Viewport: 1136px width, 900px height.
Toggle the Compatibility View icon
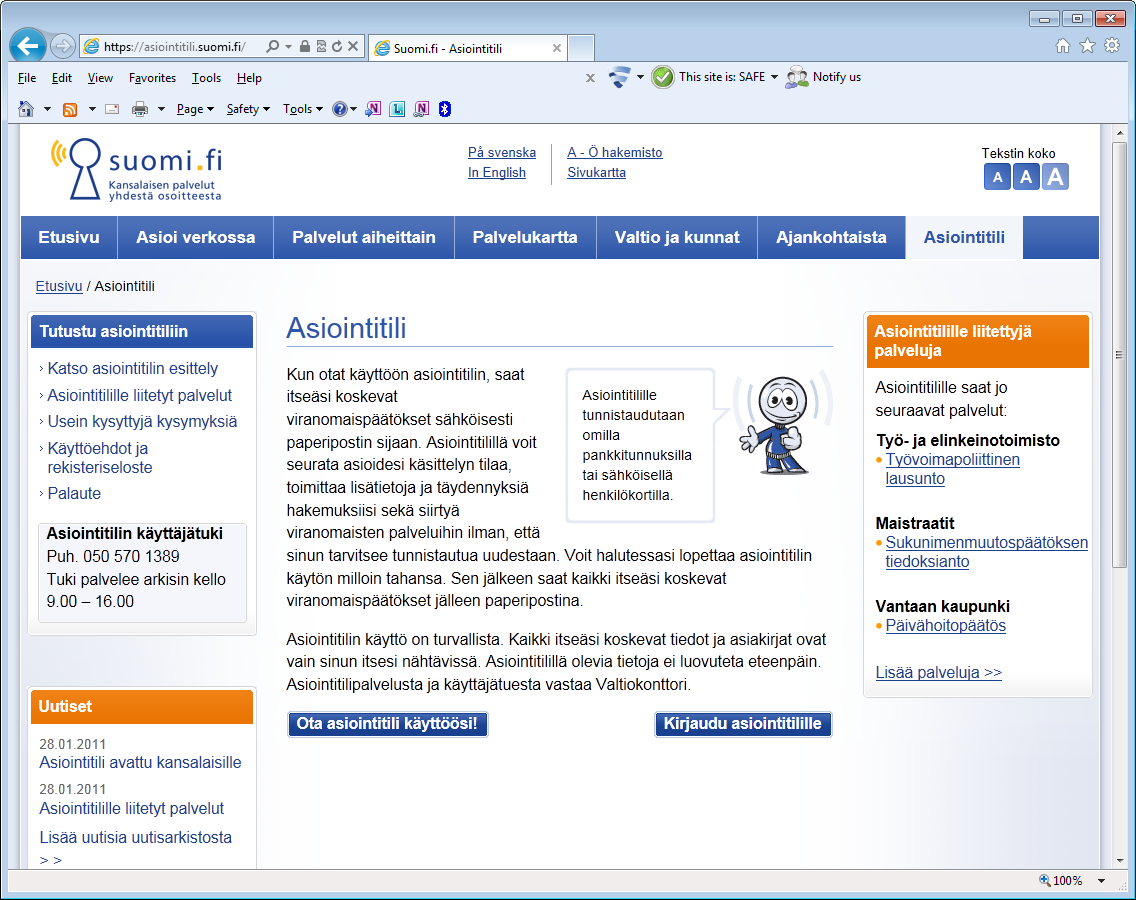[321, 46]
